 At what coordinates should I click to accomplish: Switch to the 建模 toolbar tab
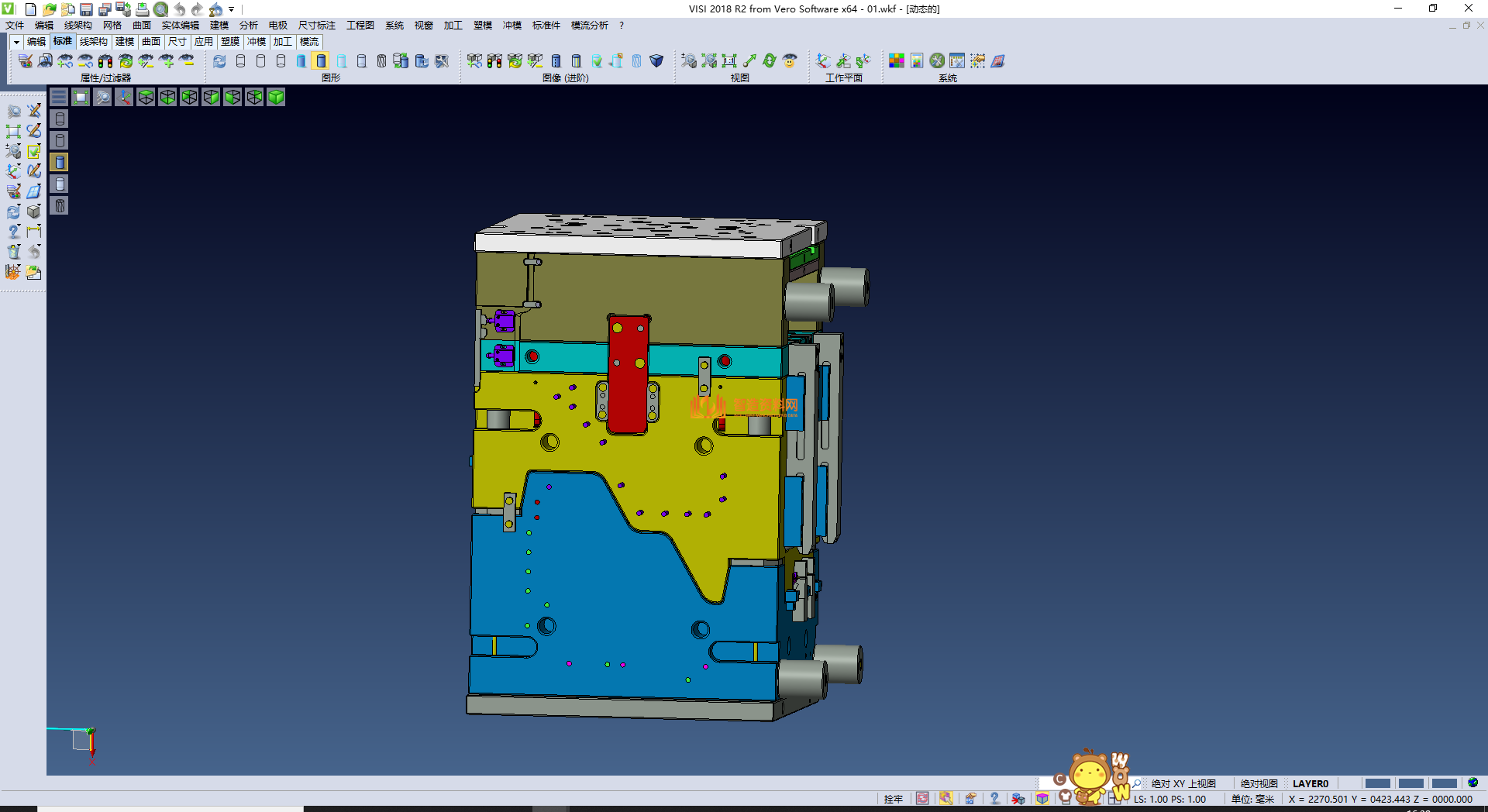[124, 42]
